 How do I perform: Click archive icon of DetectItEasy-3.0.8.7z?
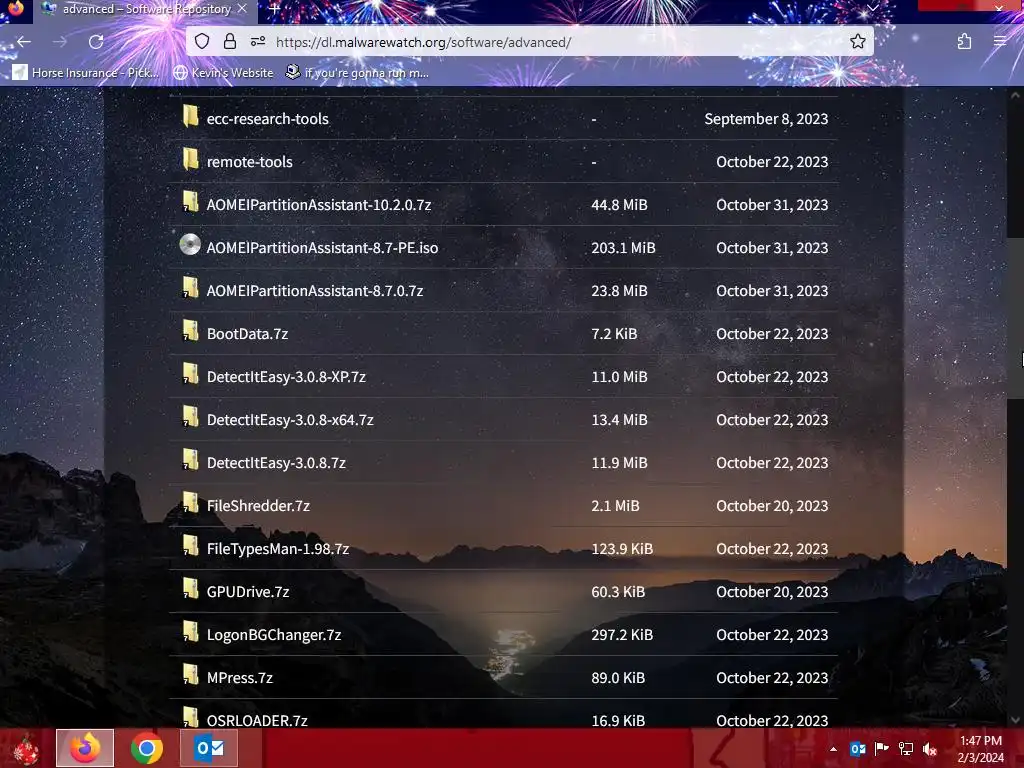coord(190,460)
